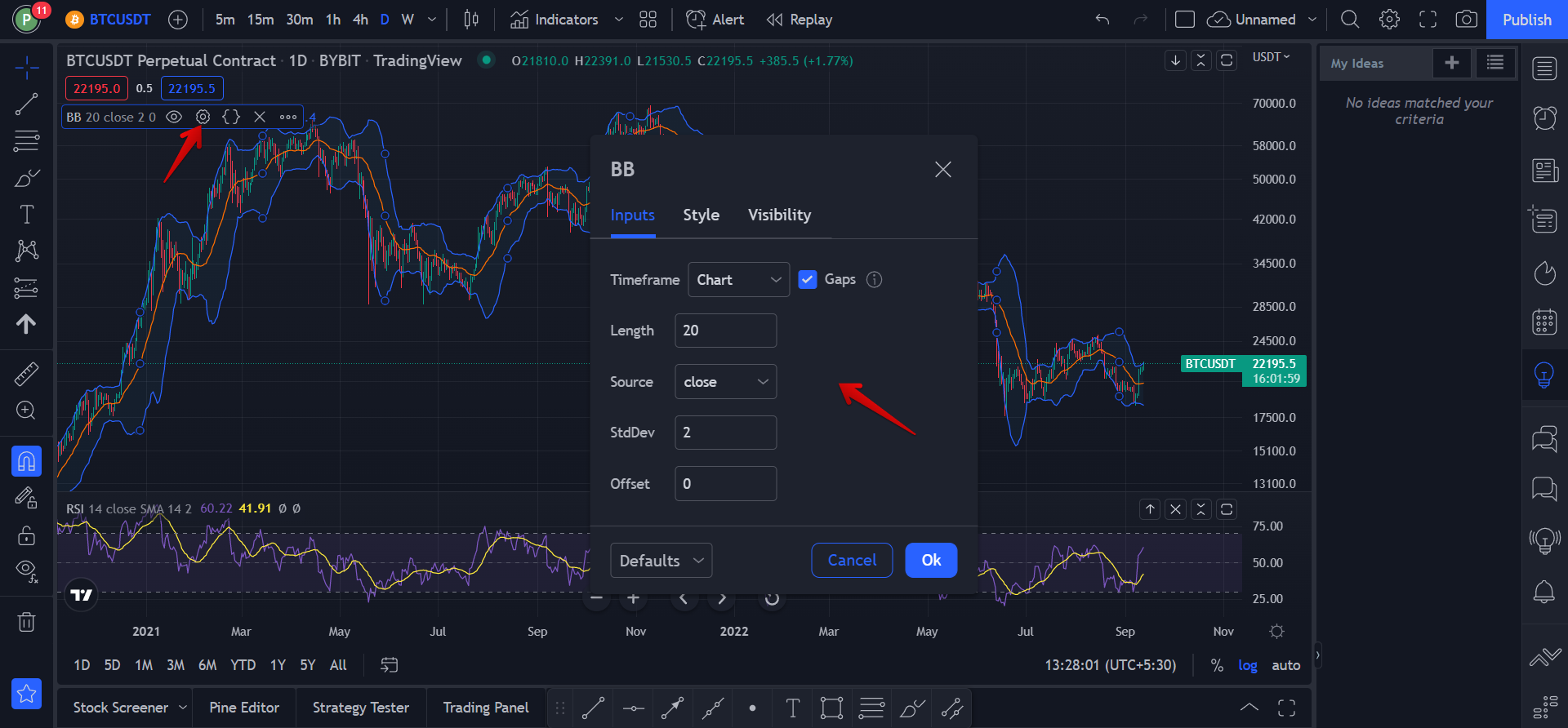Viewport: 1568px width, 728px height.
Task: Switch to the Style tab
Action: [702, 215]
